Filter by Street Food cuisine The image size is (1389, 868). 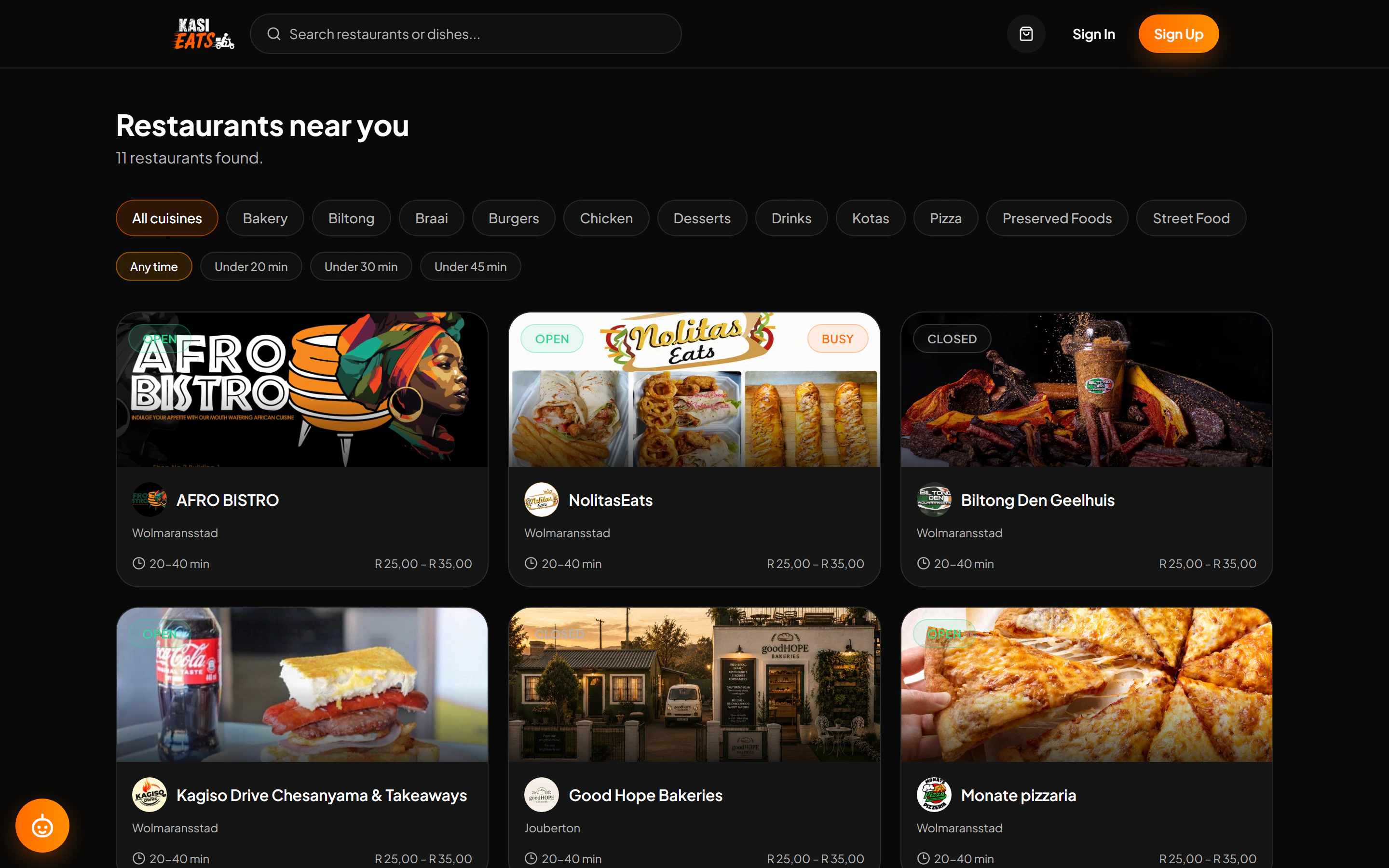point(1191,218)
